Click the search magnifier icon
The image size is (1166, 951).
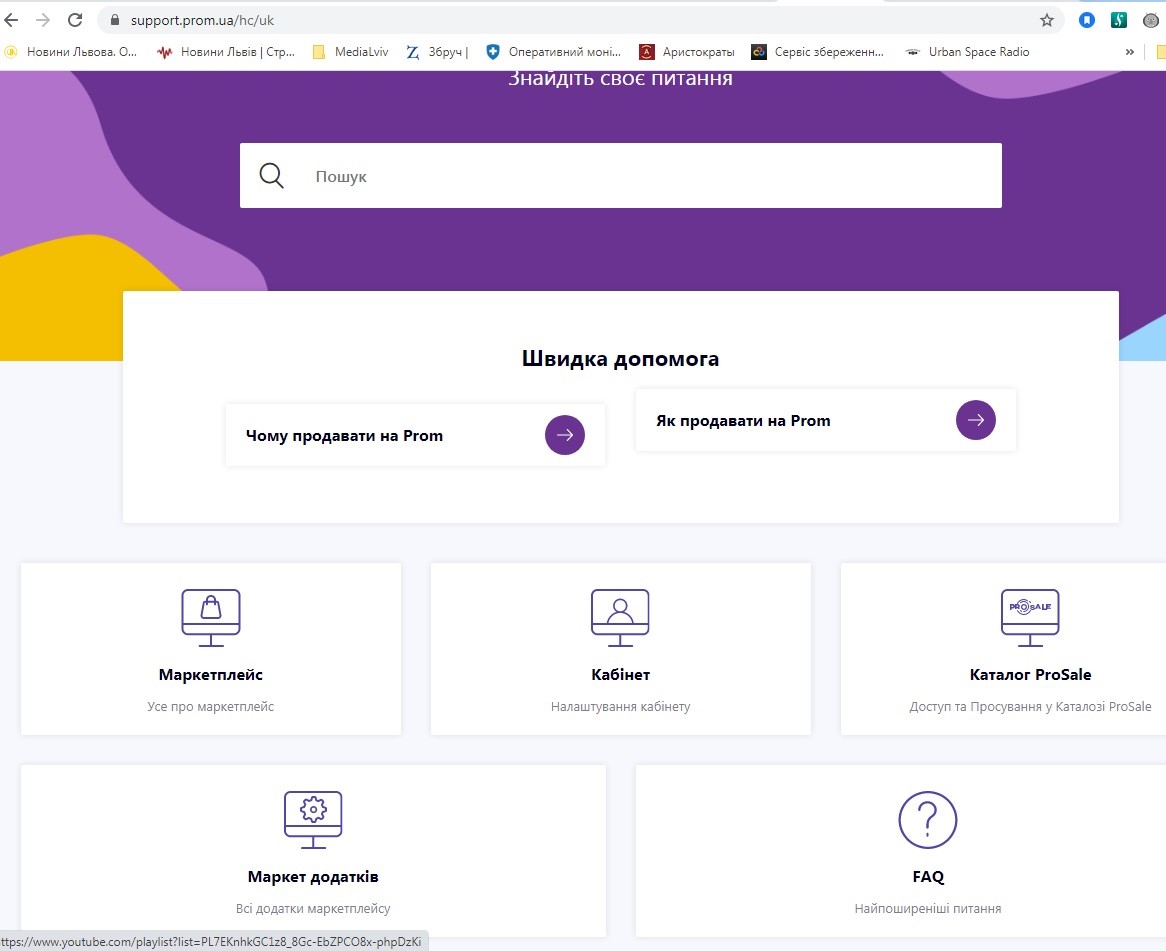click(270, 175)
